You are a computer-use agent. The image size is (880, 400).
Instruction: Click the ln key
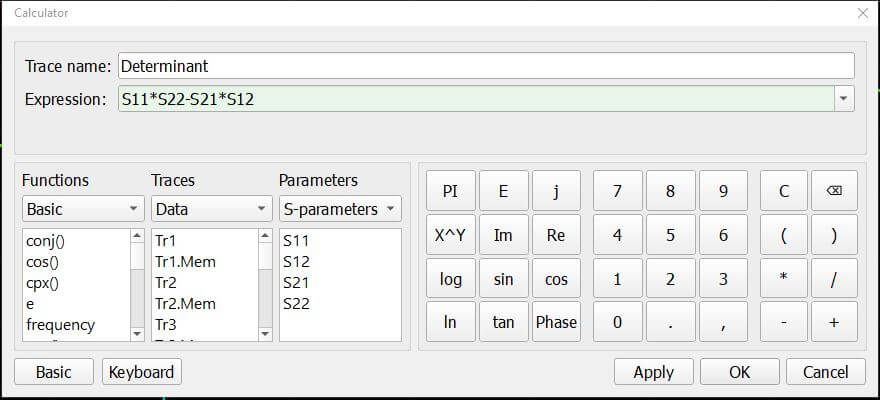pos(451,321)
